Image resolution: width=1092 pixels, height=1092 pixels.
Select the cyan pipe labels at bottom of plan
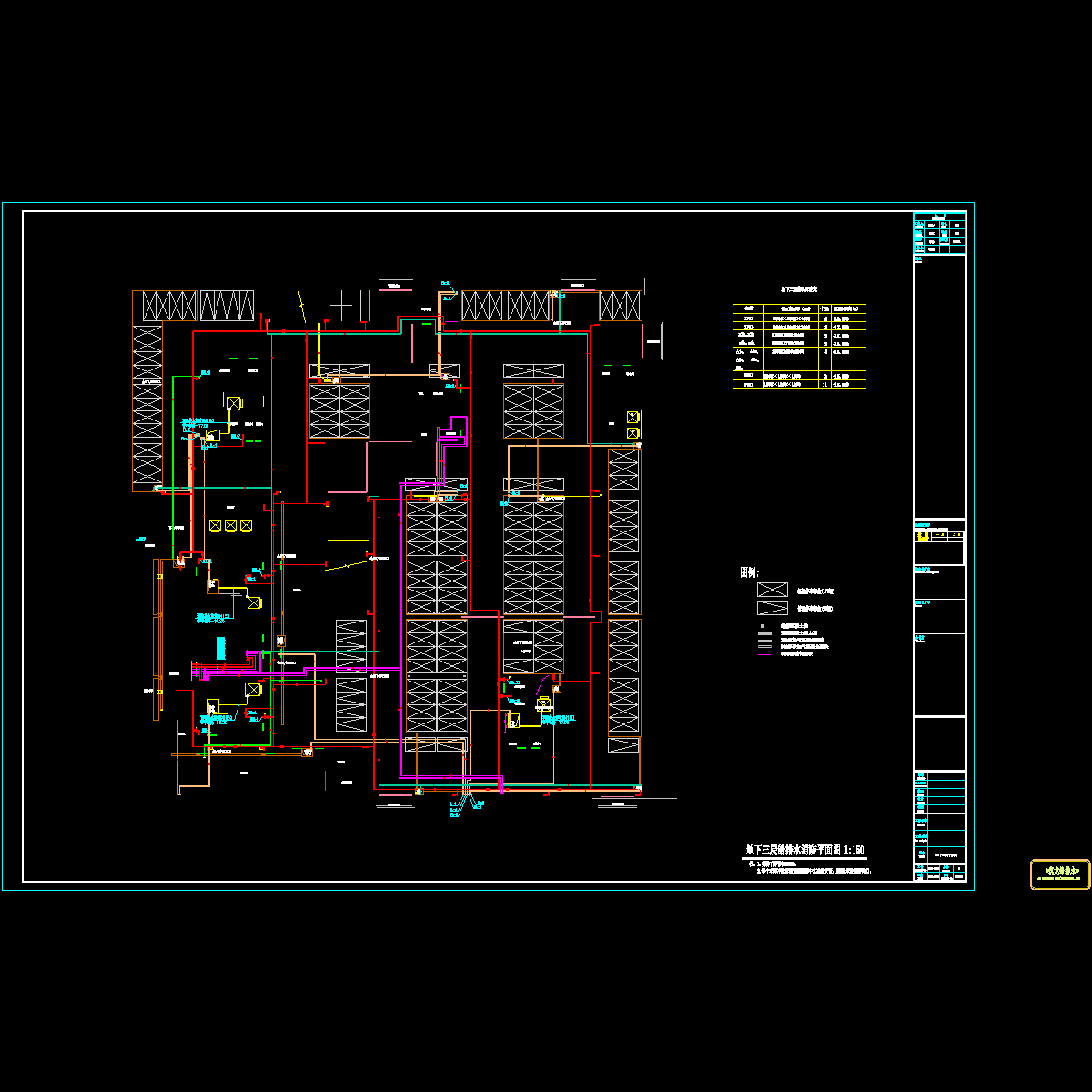click(x=453, y=809)
